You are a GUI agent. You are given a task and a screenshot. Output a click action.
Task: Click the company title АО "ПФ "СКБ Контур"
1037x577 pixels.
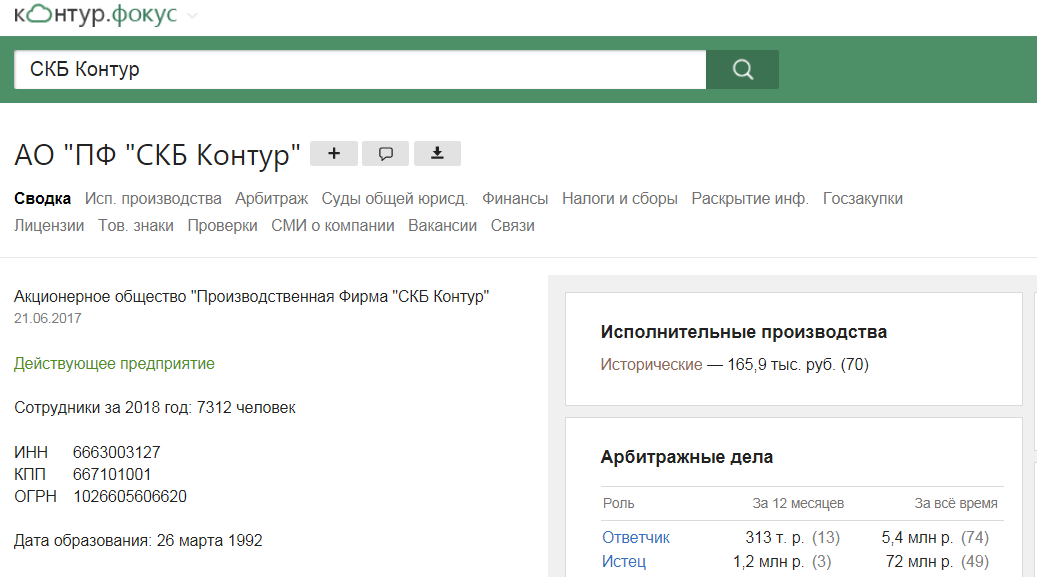(x=157, y=155)
